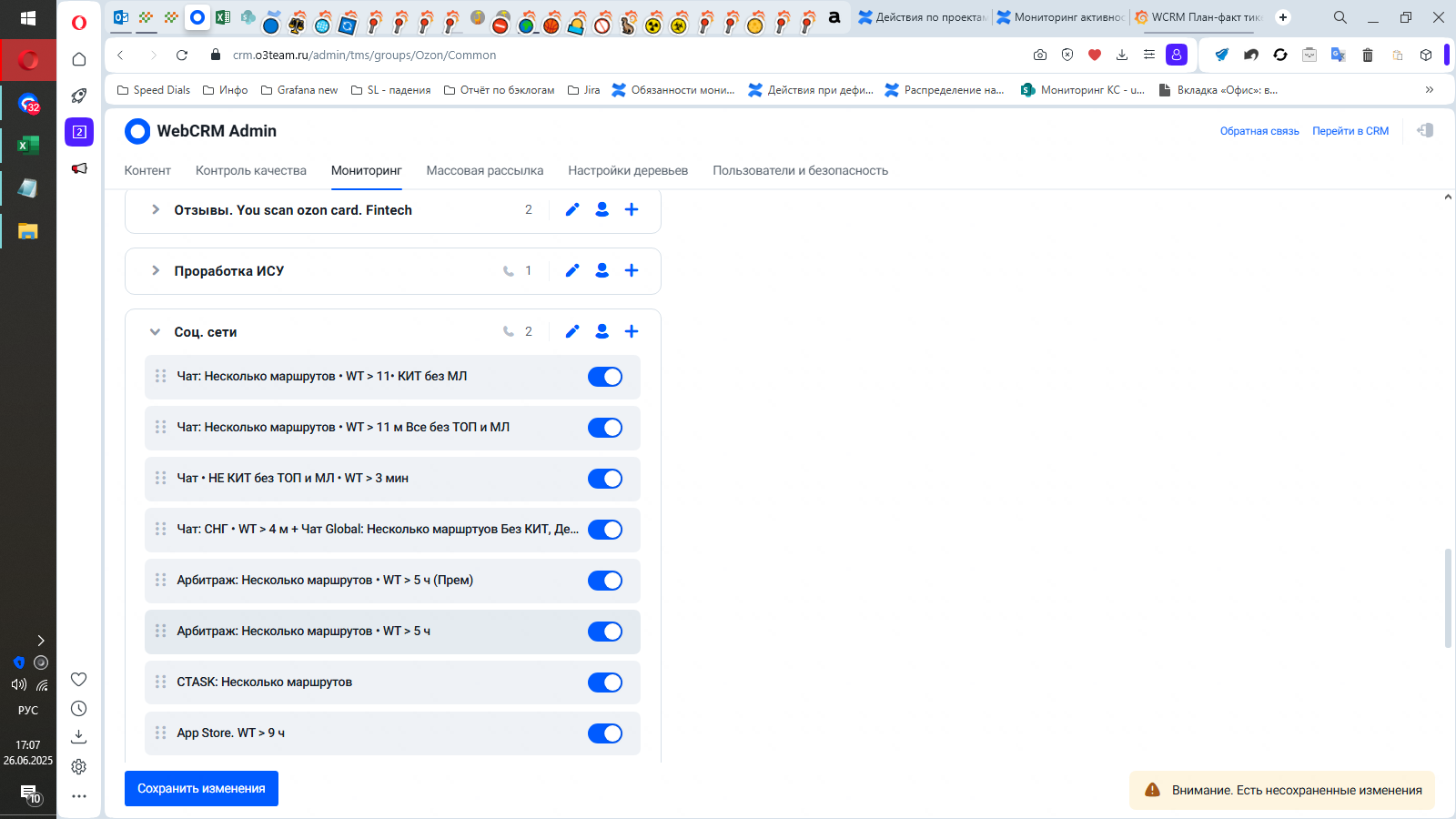Reload the page with browser refresh icon
The height and width of the screenshot is (819, 1456).
pos(182,55)
